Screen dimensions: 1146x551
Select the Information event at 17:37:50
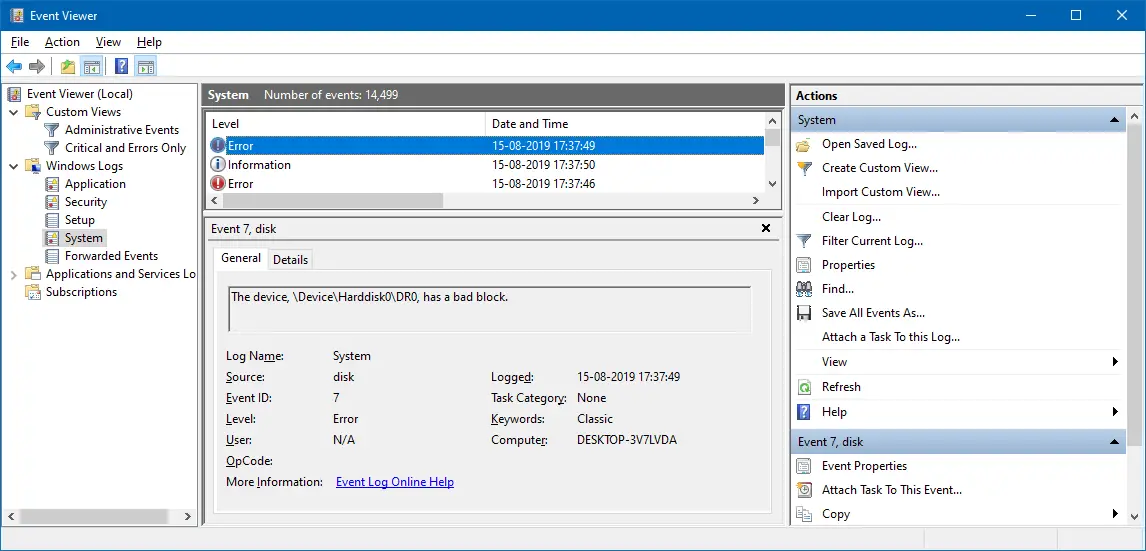coord(486,165)
